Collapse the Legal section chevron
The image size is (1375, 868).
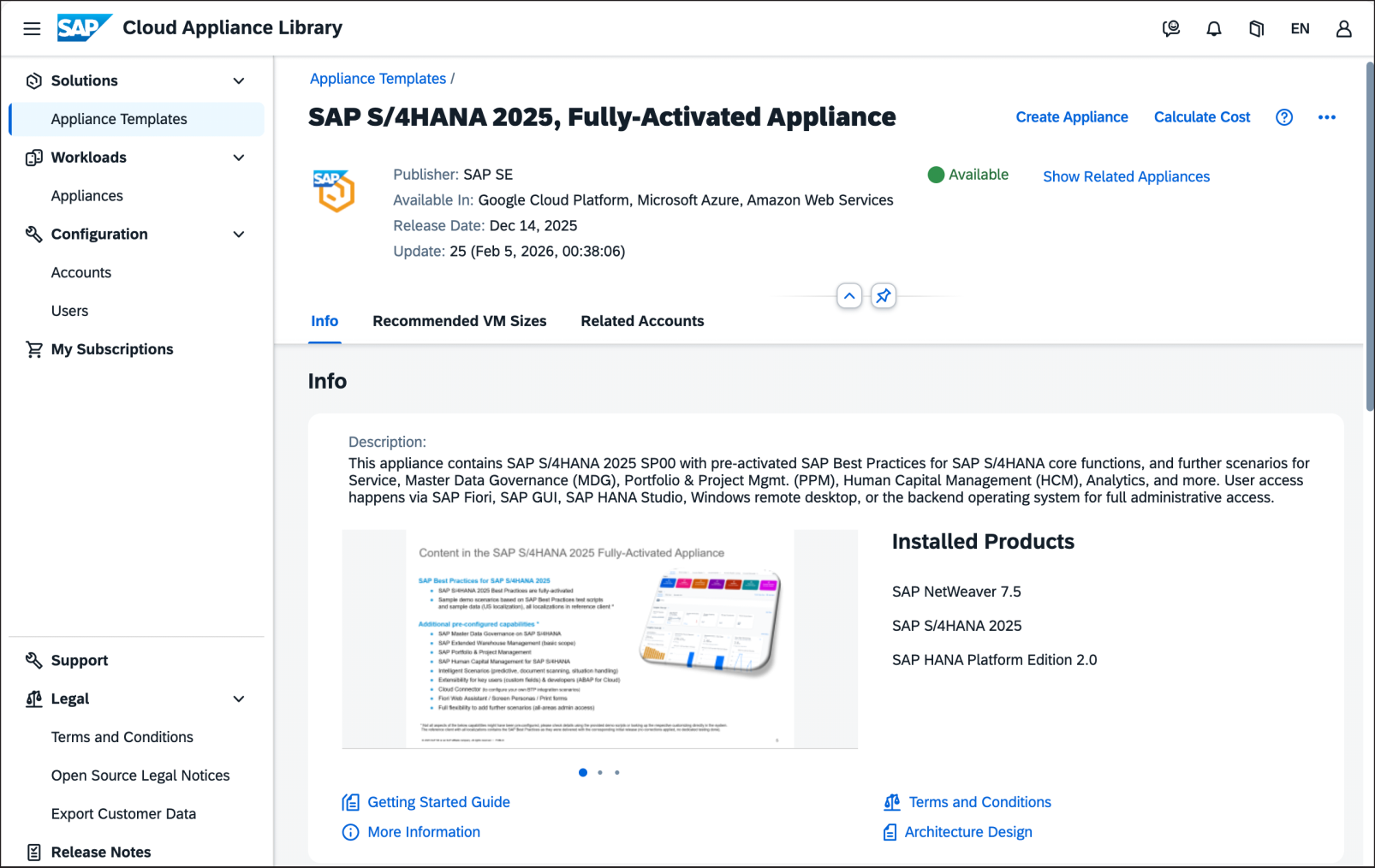click(239, 699)
